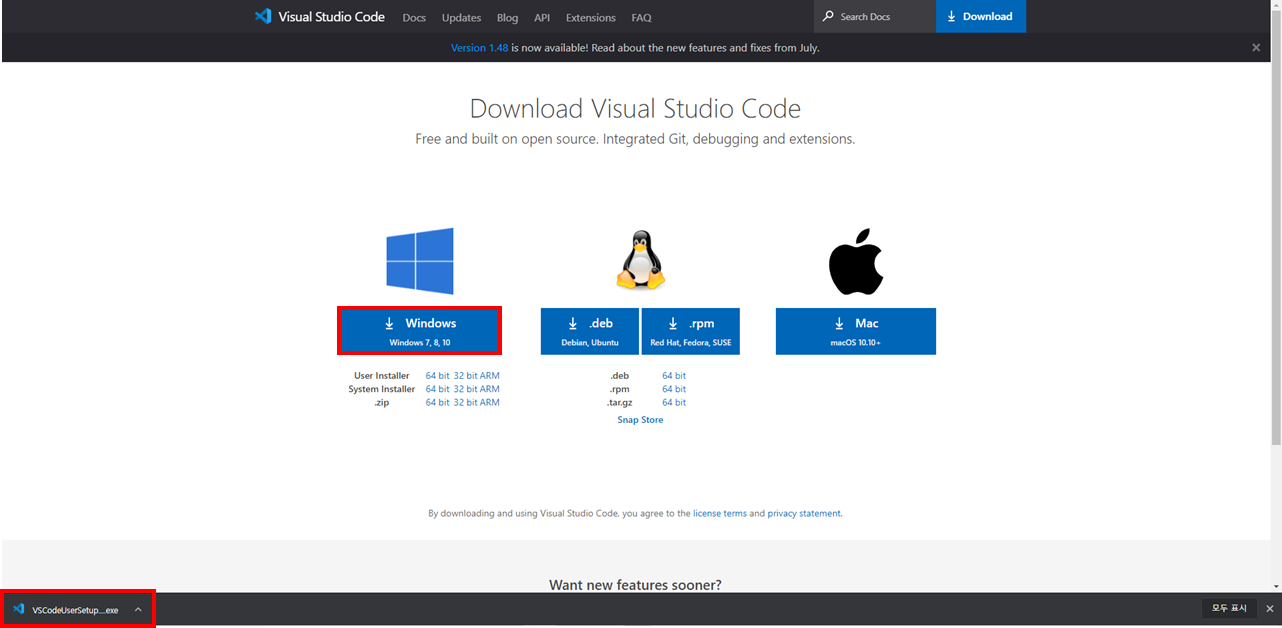Download the .rpm package for Red Hat
This screenshot has width=1282, height=628.
691,331
